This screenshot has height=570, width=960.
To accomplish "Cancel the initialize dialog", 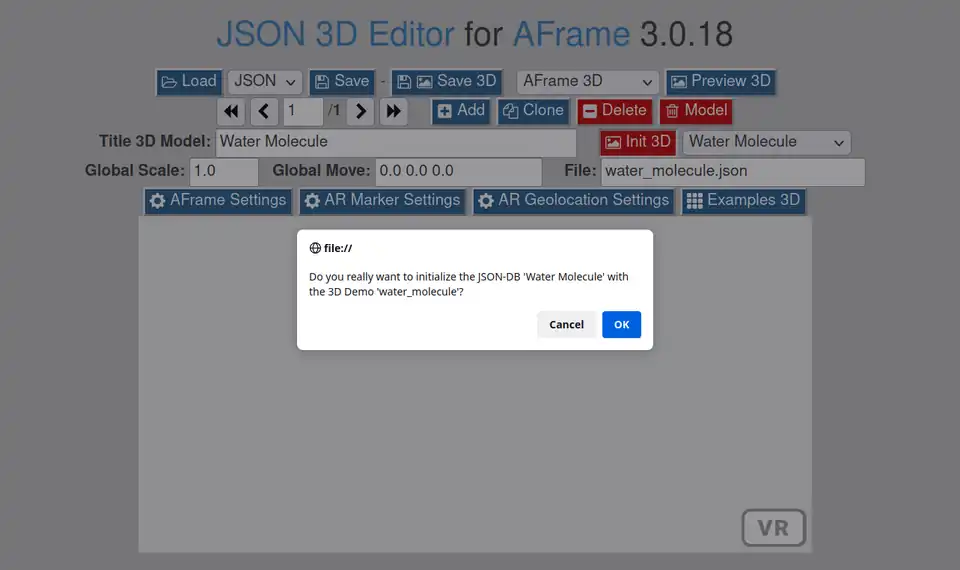I will [x=566, y=324].
